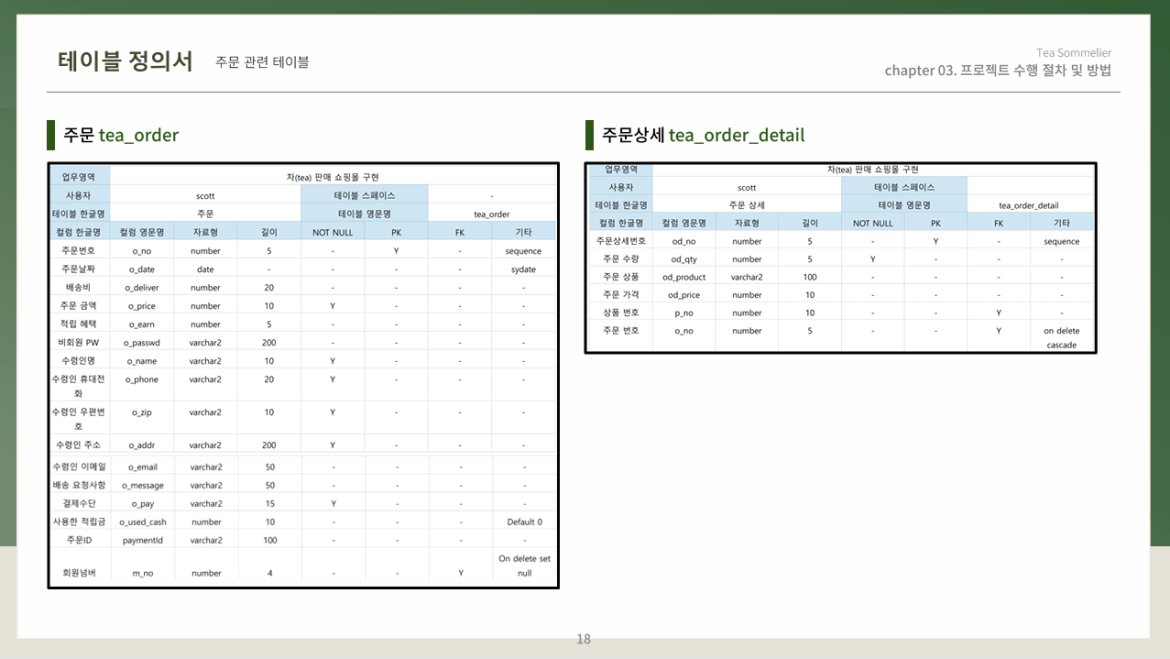Click the '결제수단' row label
Screen dimensions: 1170x659
tap(79, 503)
